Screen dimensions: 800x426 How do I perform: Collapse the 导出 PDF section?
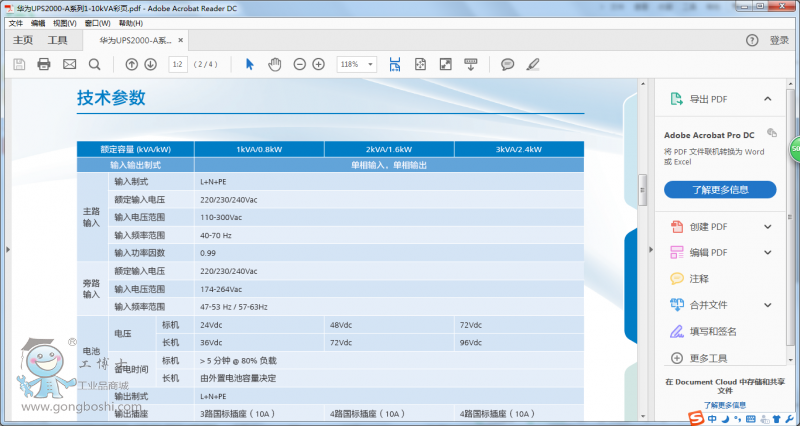click(x=768, y=99)
